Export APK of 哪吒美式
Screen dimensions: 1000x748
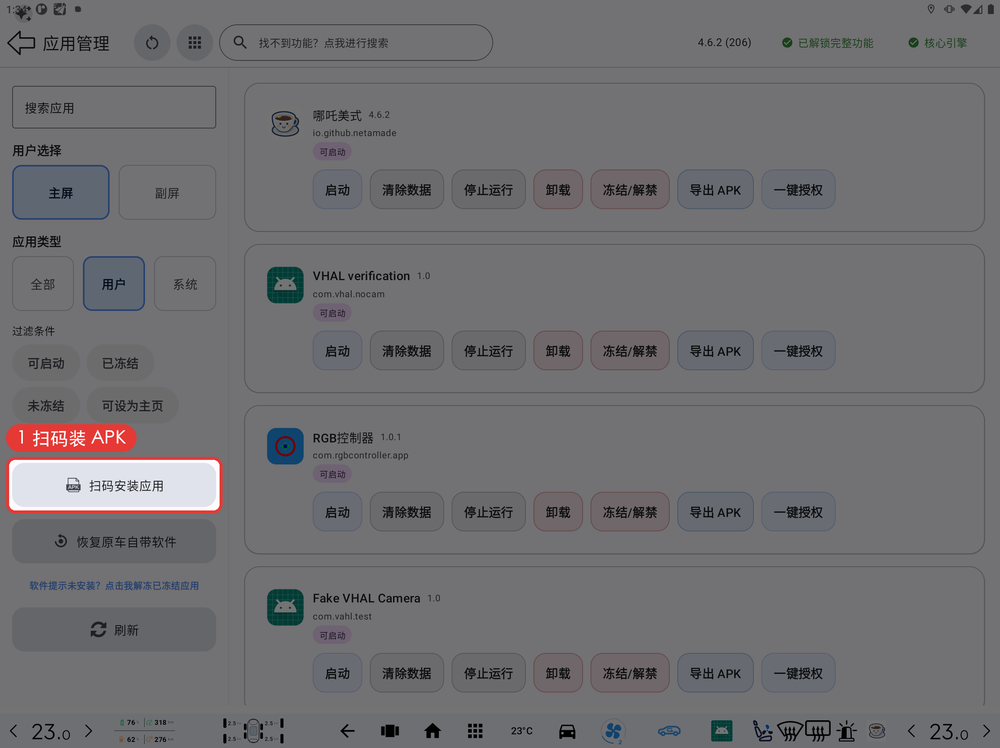[715, 189]
